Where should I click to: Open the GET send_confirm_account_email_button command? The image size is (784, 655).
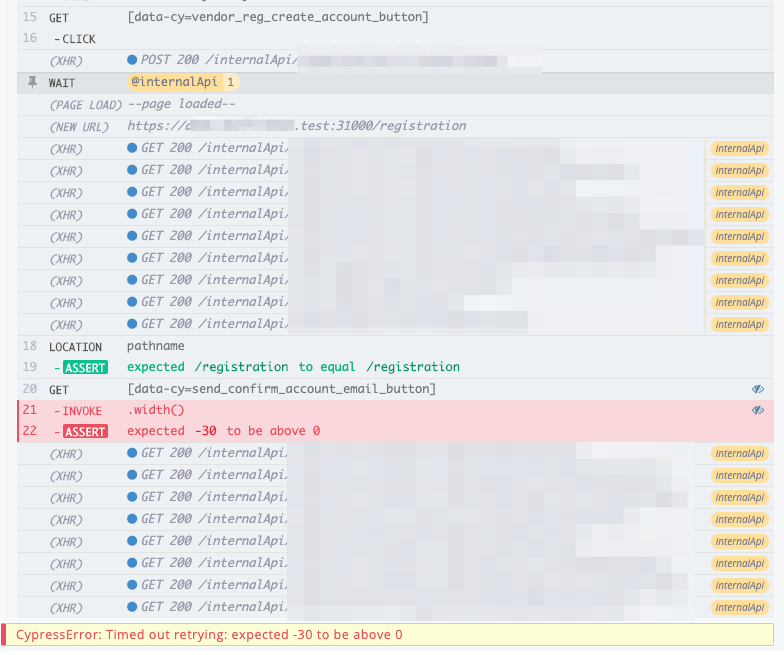pos(395,389)
